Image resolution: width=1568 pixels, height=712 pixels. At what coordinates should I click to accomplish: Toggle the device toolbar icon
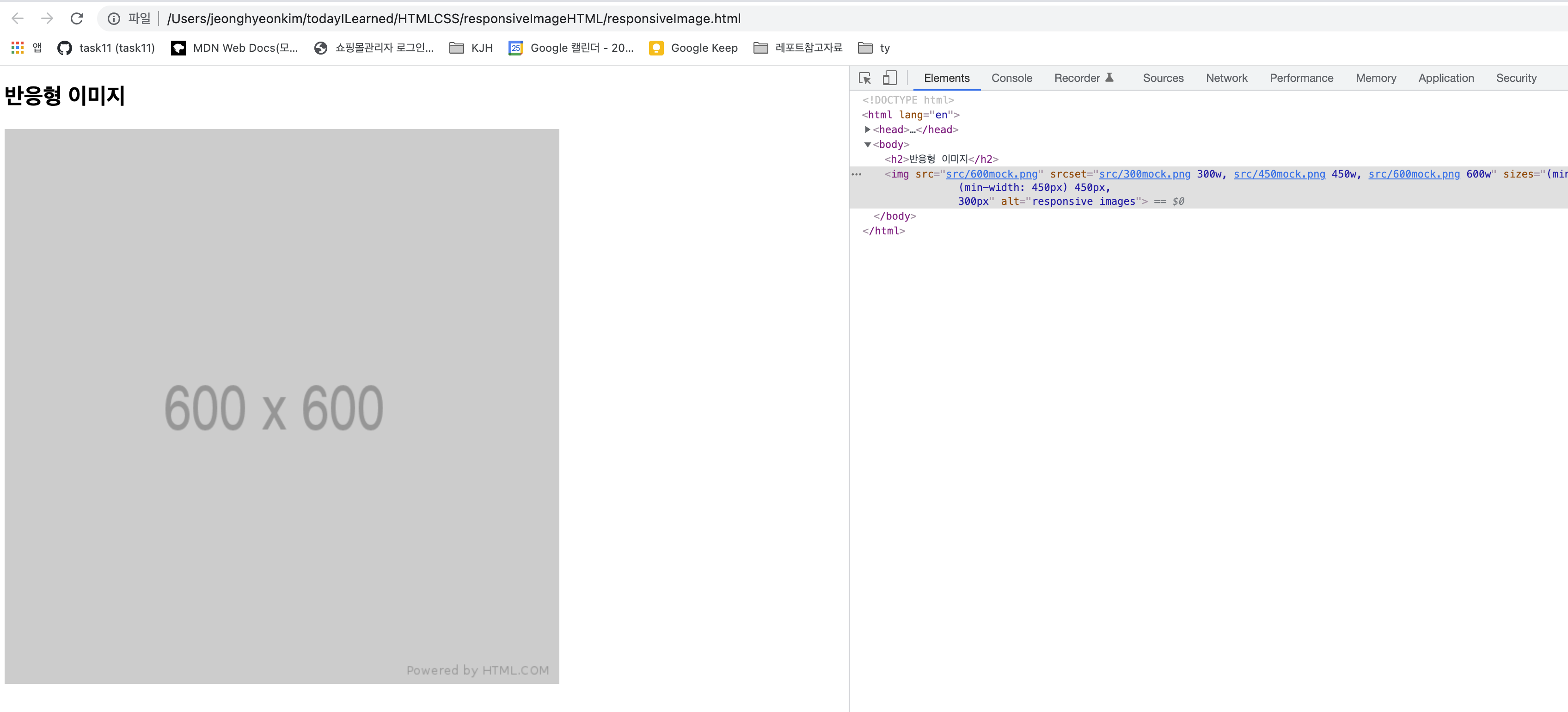click(x=889, y=78)
